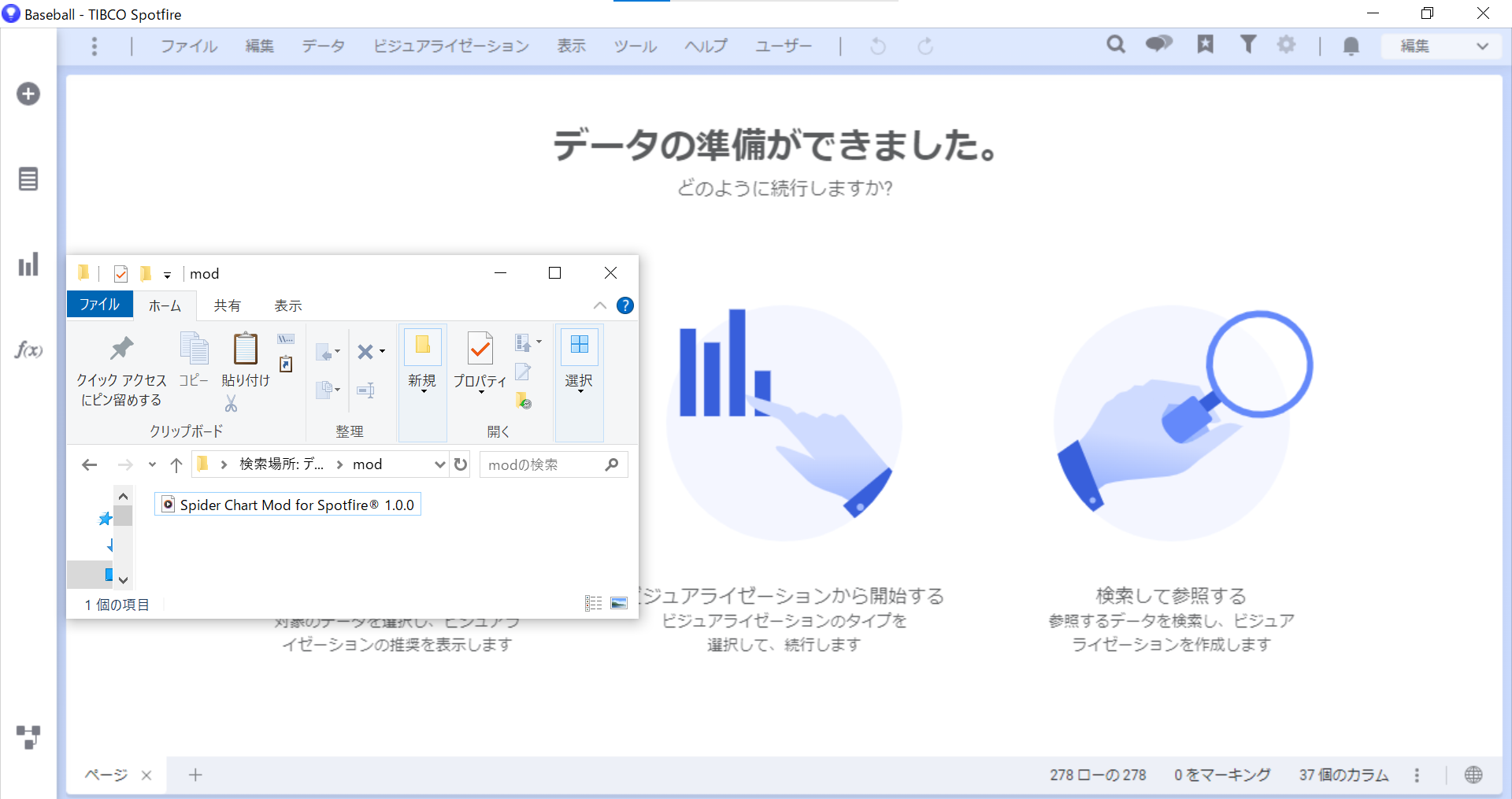This screenshot has height=799, width=1512.
Task: Click the Explorer refresh icon
Action: [x=461, y=465]
